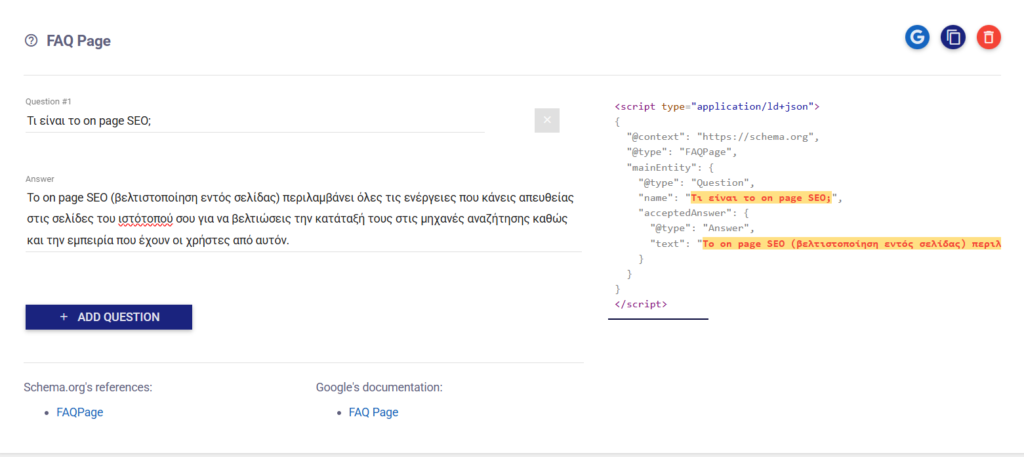Click the question mark icon beside FAQ Page

[31, 40]
